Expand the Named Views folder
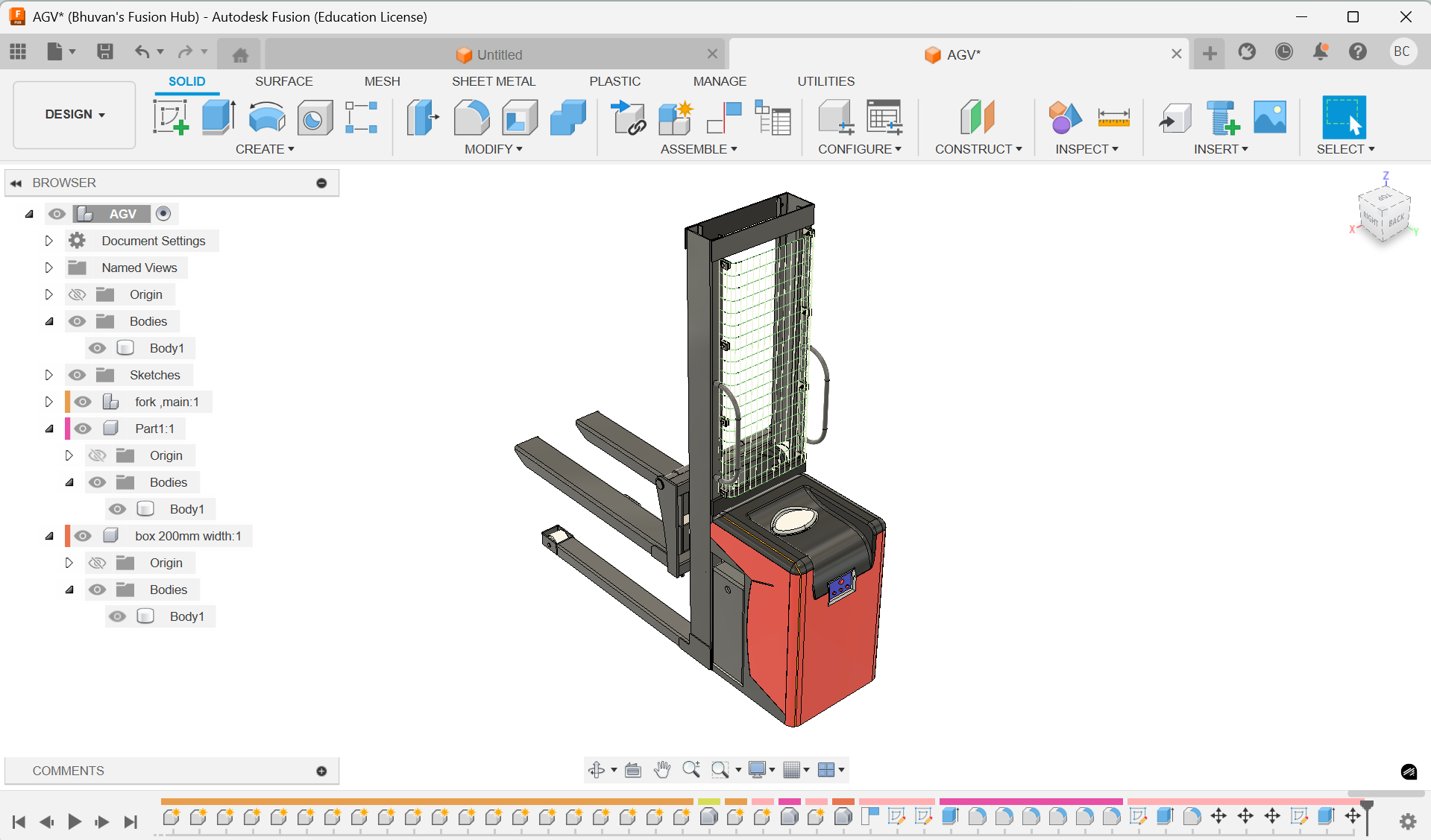Screen dimensions: 1431x840 (48, 268)
